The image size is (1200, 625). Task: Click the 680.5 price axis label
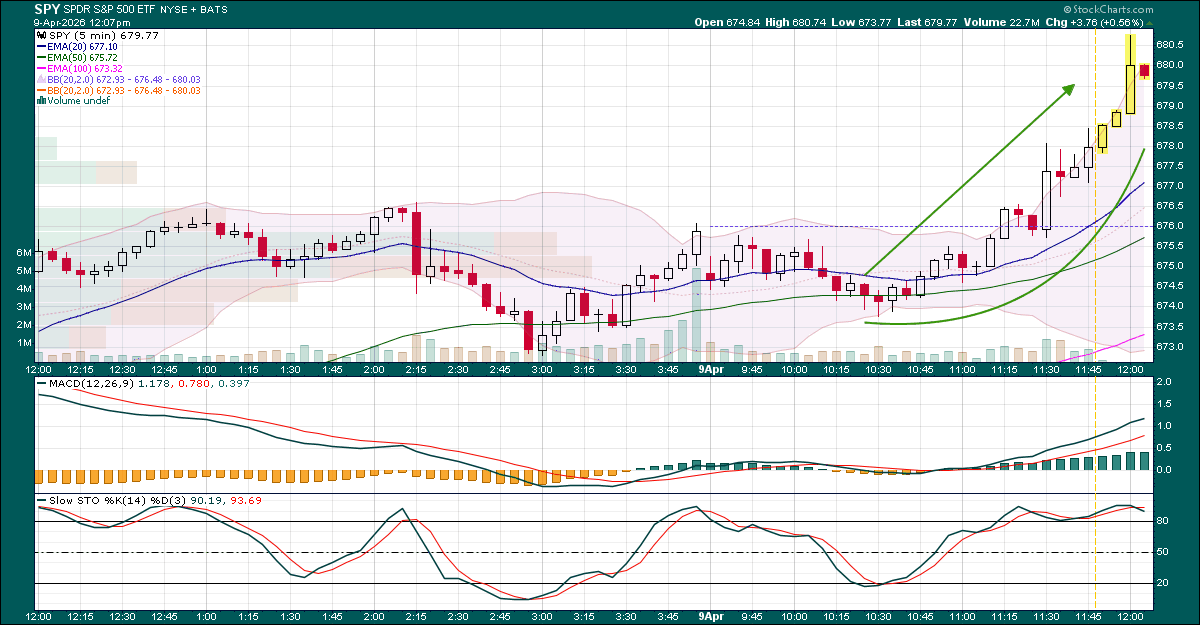[x=1170, y=45]
